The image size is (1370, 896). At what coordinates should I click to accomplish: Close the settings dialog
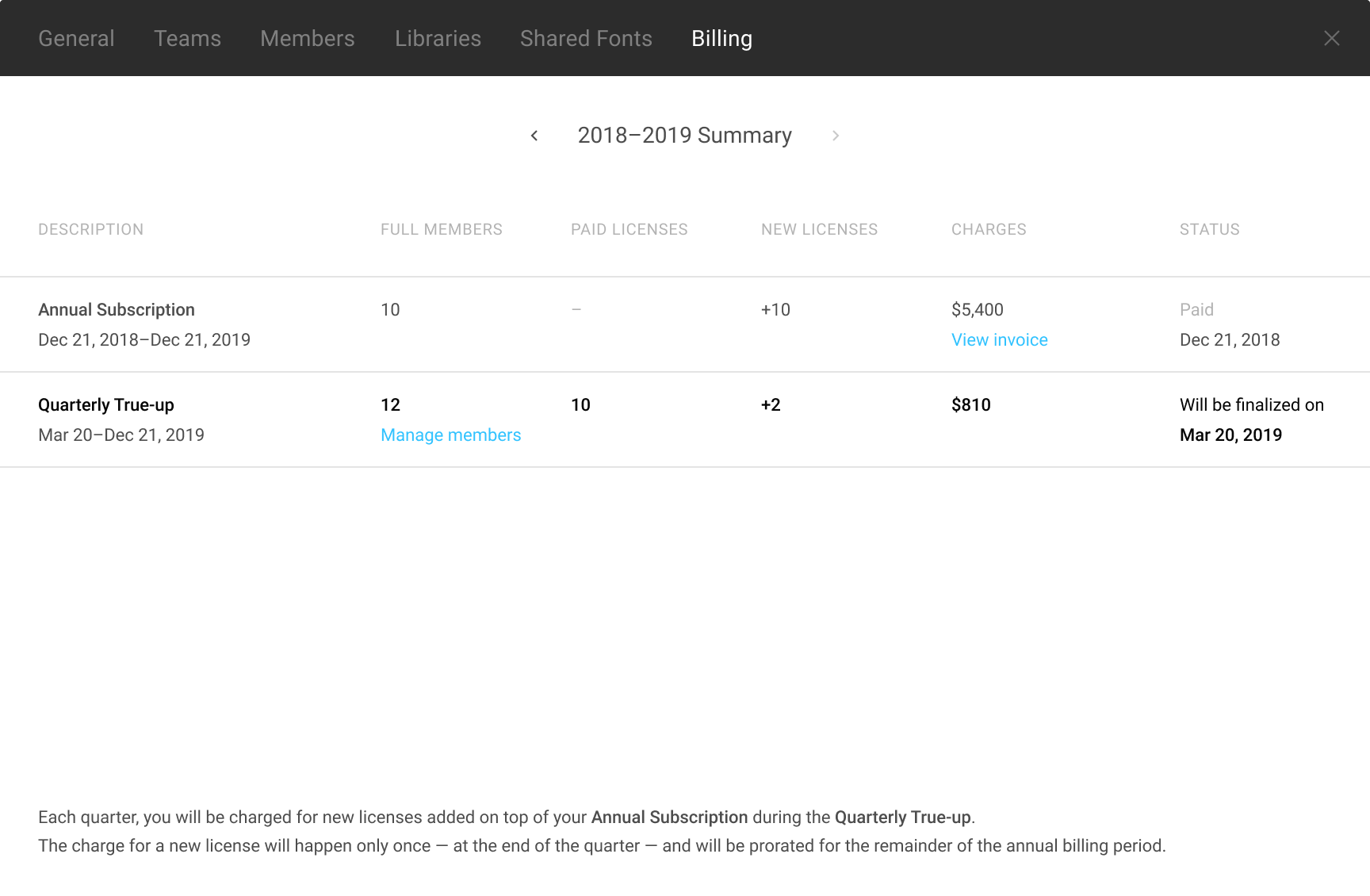pyautogui.click(x=1332, y=38)
